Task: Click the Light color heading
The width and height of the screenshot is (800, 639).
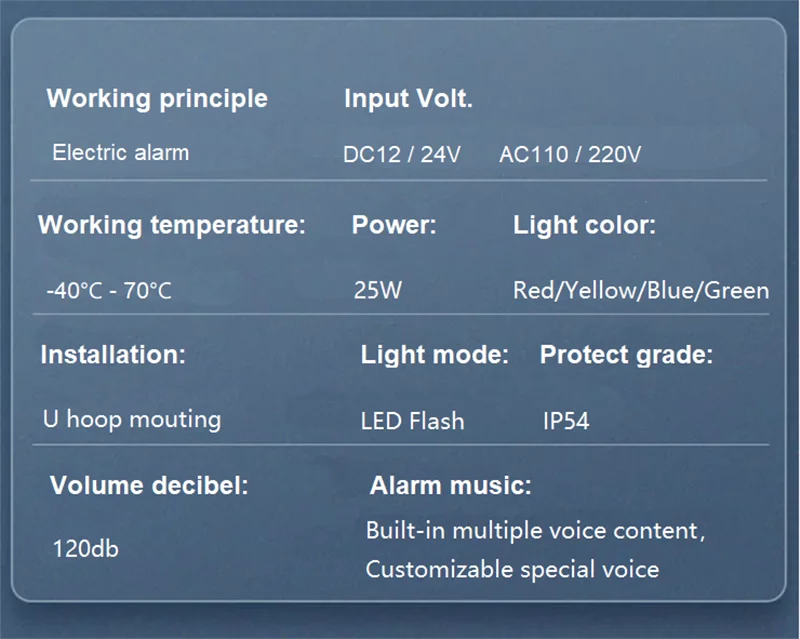Action: coord(584,225)
